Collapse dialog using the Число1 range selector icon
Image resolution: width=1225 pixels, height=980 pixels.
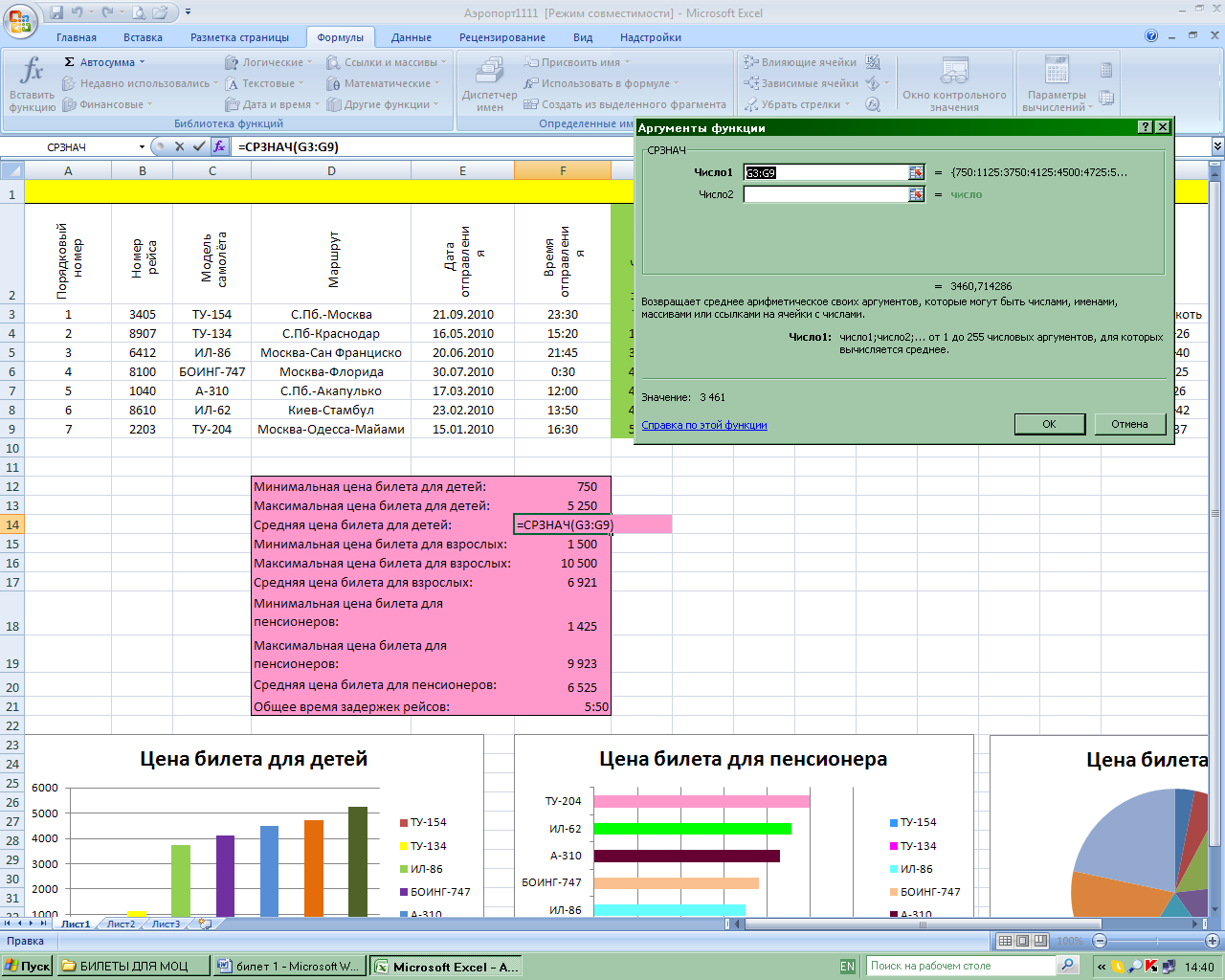(x=916, y=172)
